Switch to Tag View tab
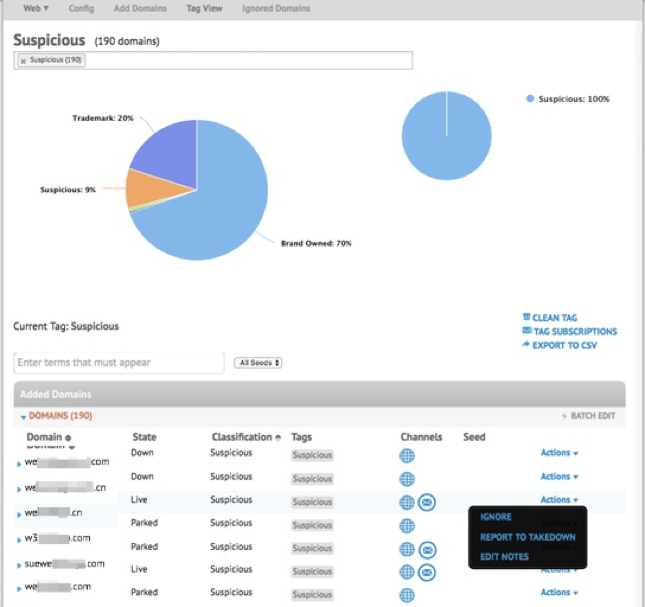 204,8
